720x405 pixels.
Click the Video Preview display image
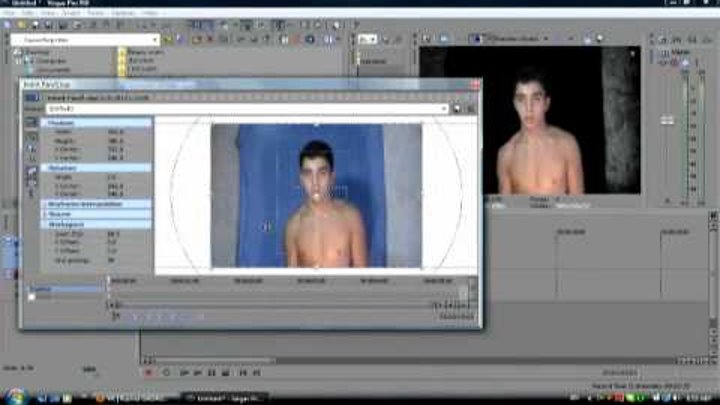tap(530, 120)
